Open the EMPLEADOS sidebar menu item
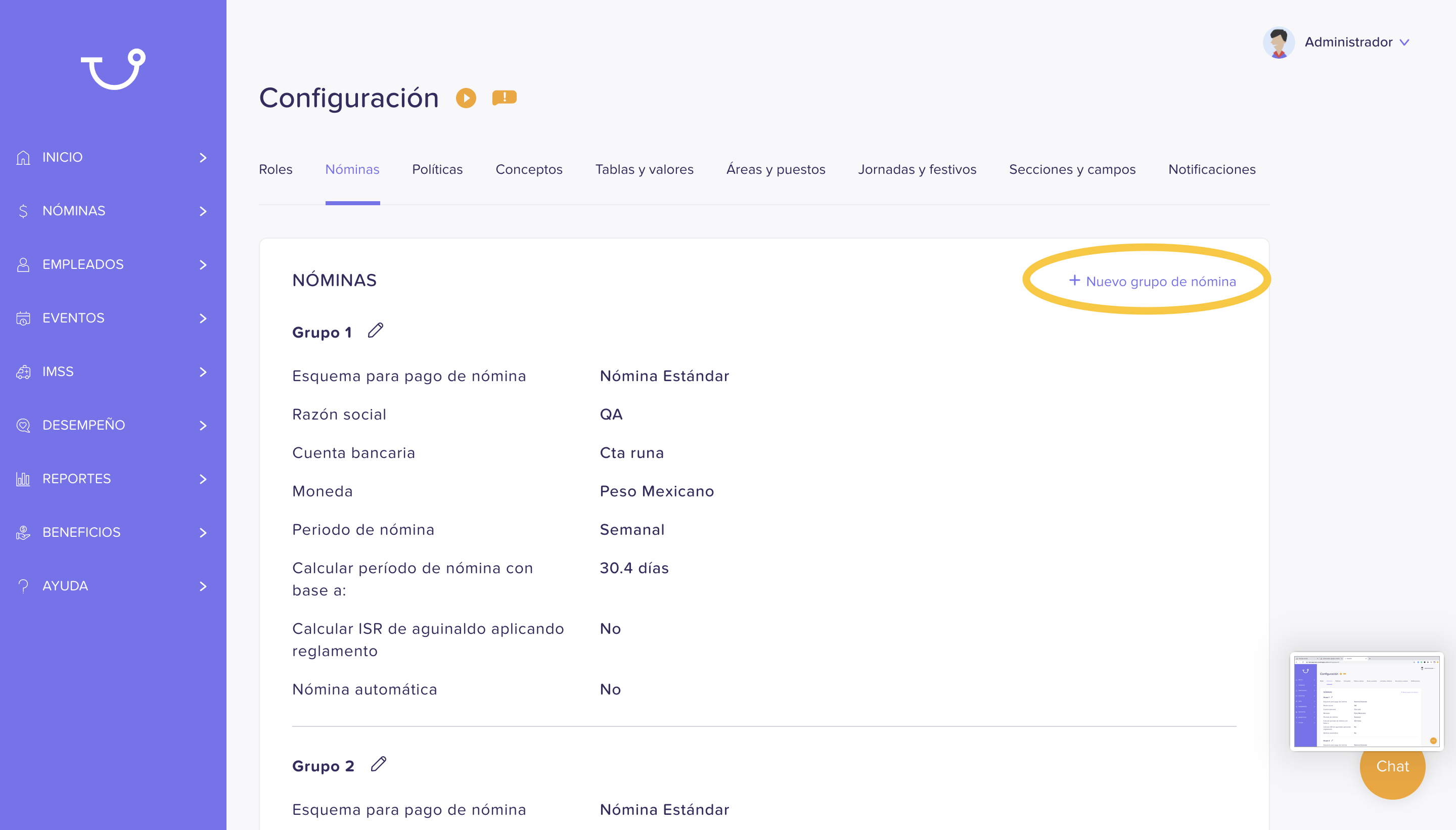Viewport: 1456px width, 830px height. pos(113,264)
